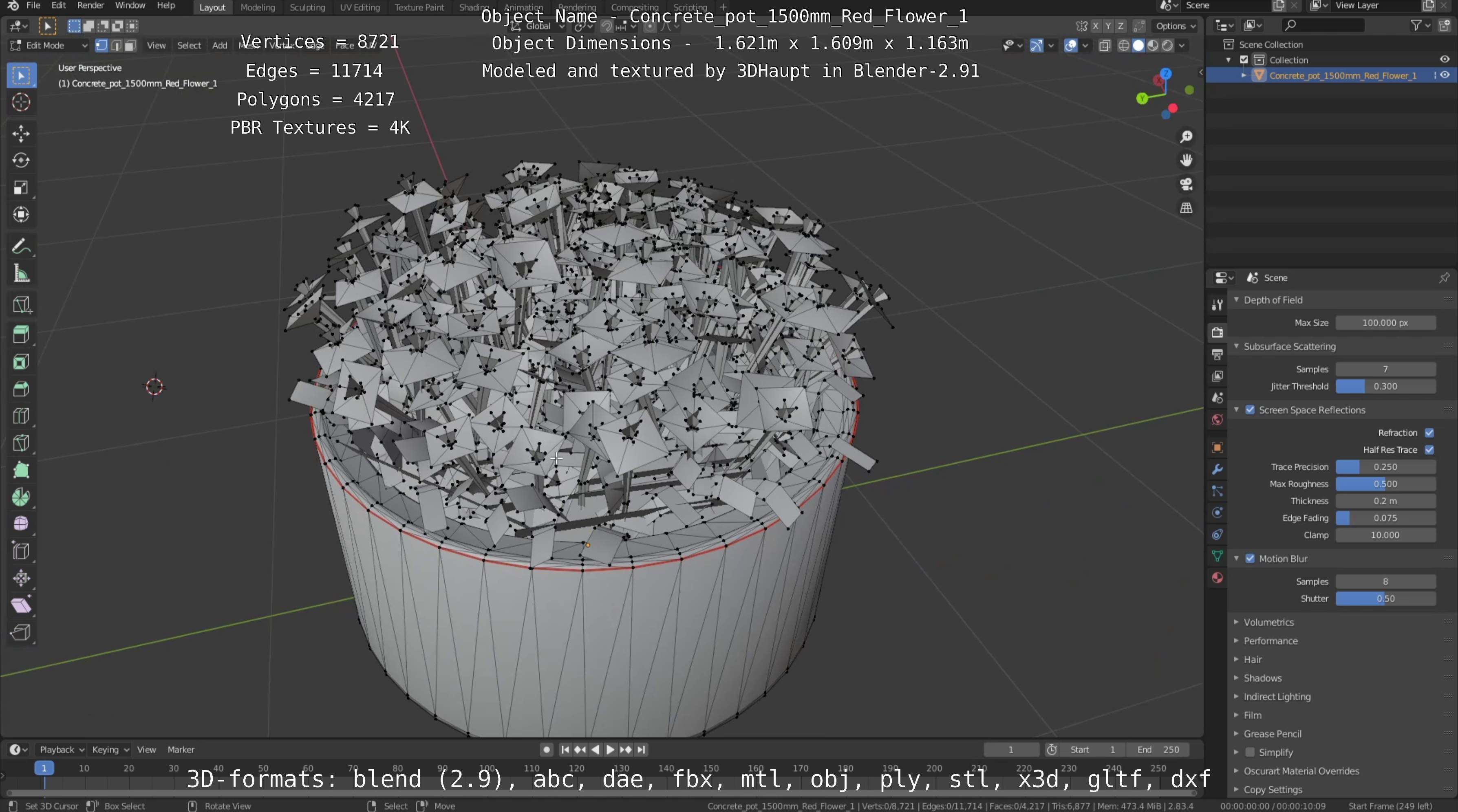Select the Measure tool

pos(21,274)
